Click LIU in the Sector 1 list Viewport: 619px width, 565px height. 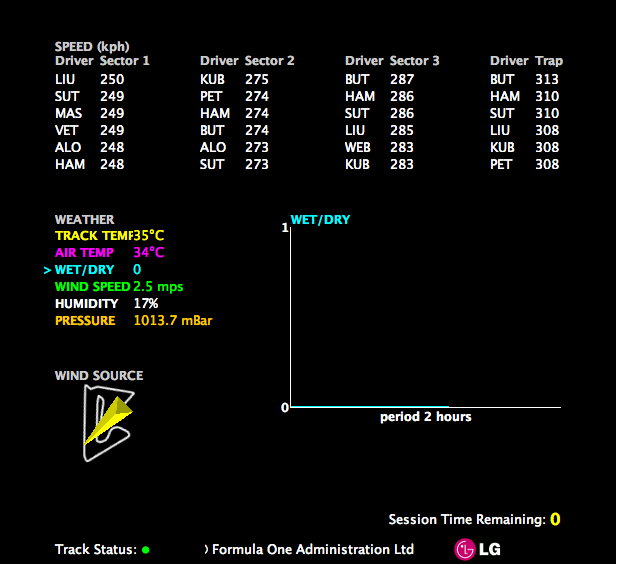(65, 79)
